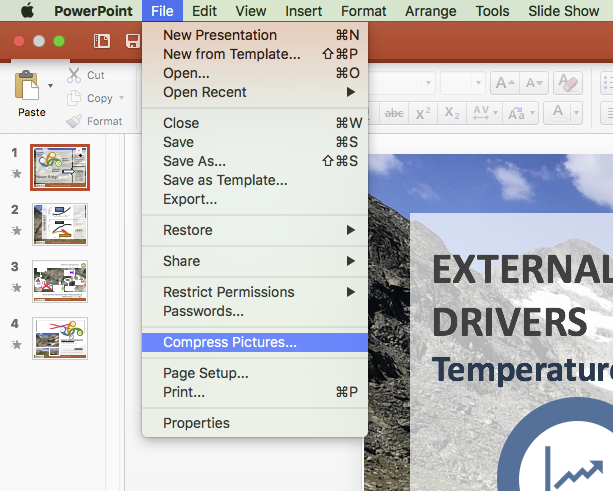
Task: Choose Save in the File menu
Action: (x=255, y=142)
